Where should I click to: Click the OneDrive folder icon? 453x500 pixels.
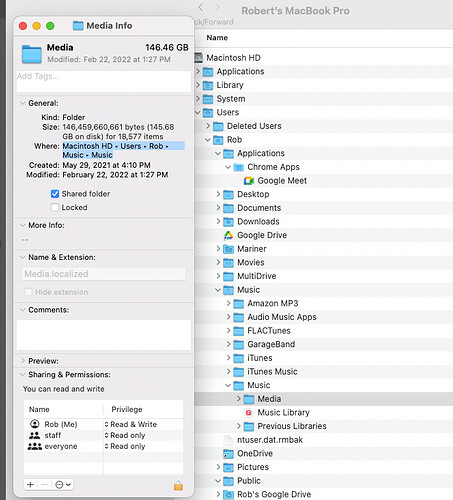(228, 454)
